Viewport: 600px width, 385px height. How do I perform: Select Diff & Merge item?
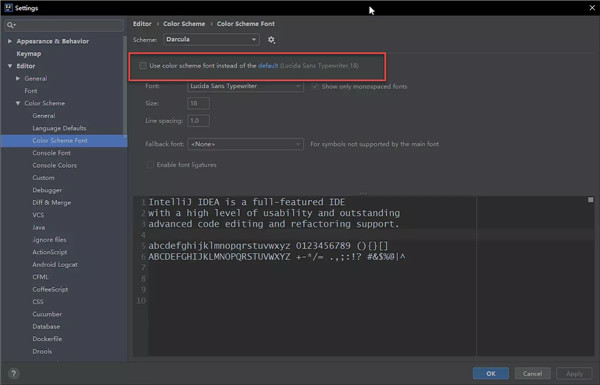52,202
